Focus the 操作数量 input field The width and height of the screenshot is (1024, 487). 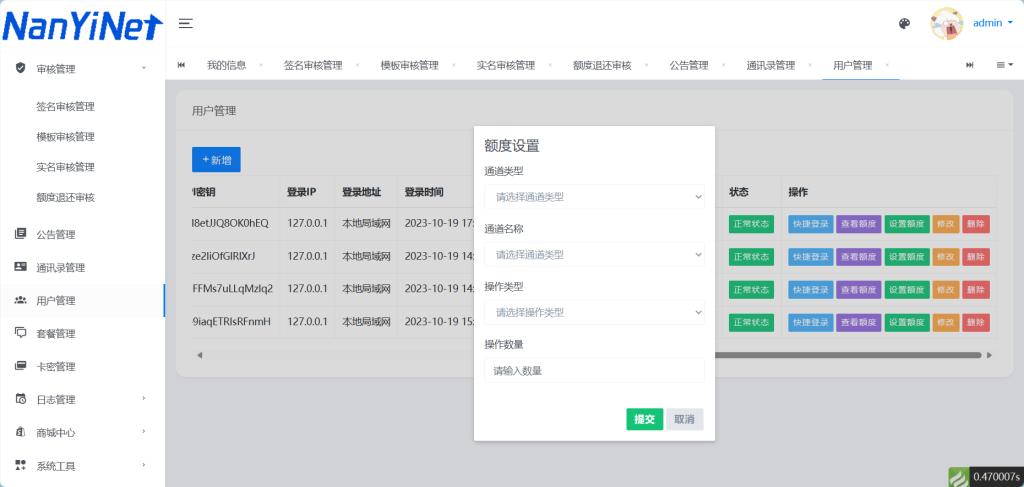click(594, 370)
